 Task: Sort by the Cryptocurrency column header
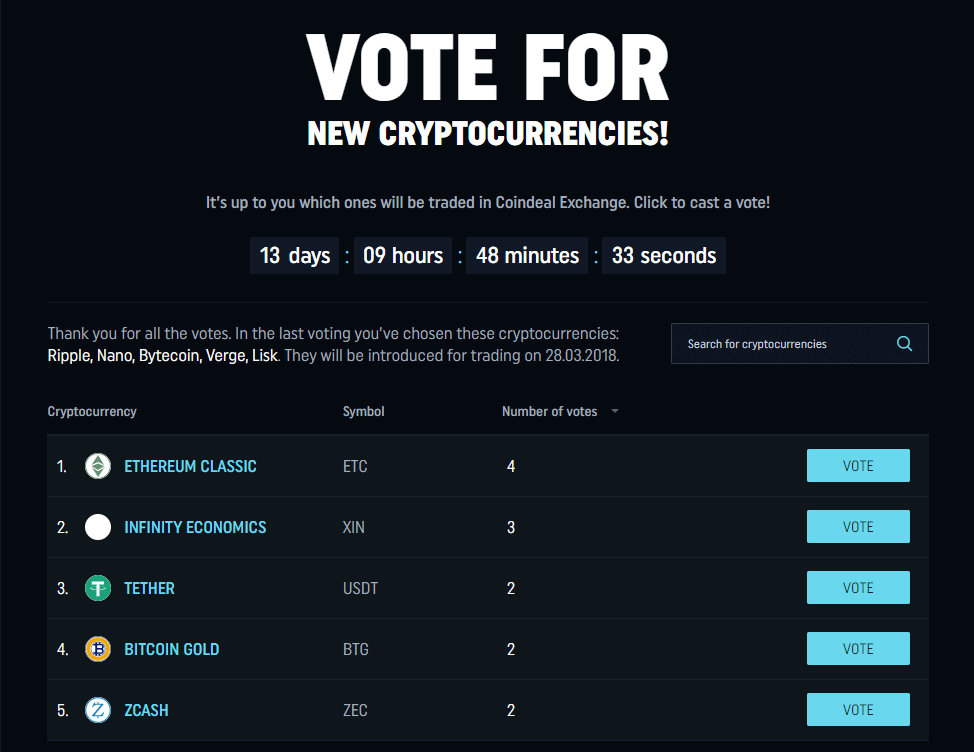[90, 411]
